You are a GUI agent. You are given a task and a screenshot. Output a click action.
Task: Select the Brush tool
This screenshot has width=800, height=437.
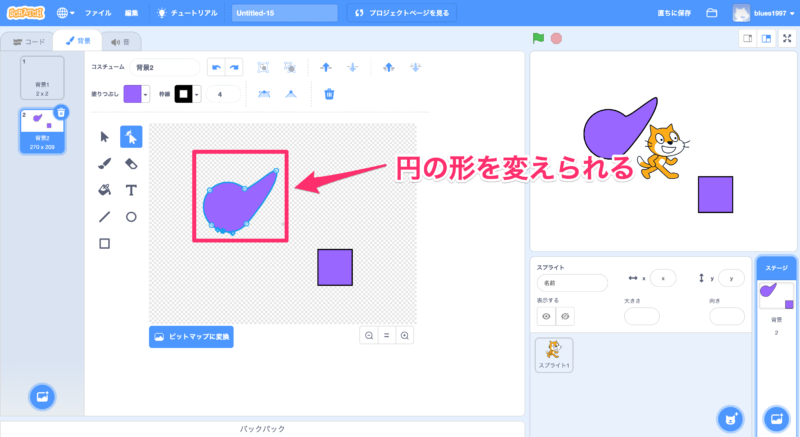[x=105, y=163]
